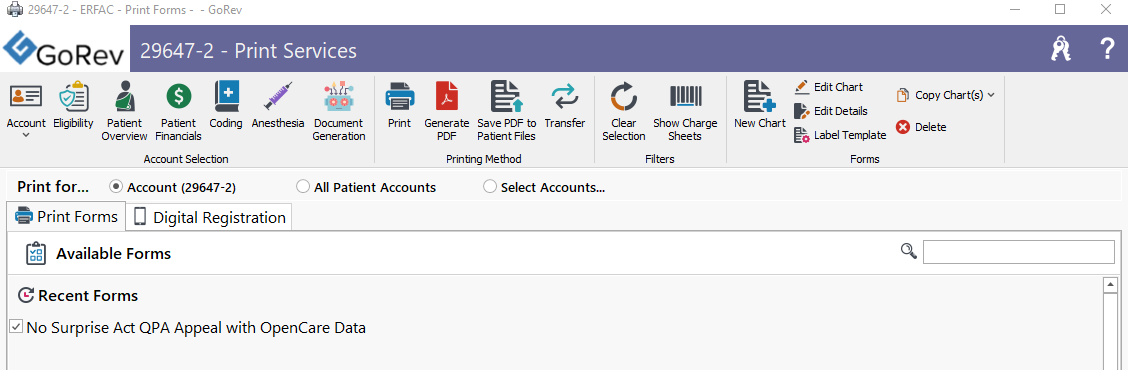The width and height of the screenshot is (1128, 370).
Task: Launch Document Generation robot icon
Action: [339, 96]
